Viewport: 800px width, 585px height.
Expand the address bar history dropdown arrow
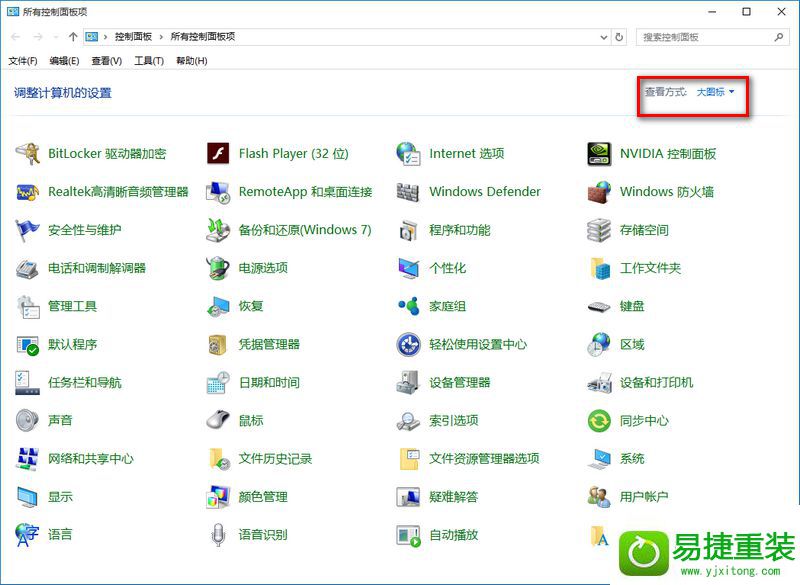coord(603,37)
